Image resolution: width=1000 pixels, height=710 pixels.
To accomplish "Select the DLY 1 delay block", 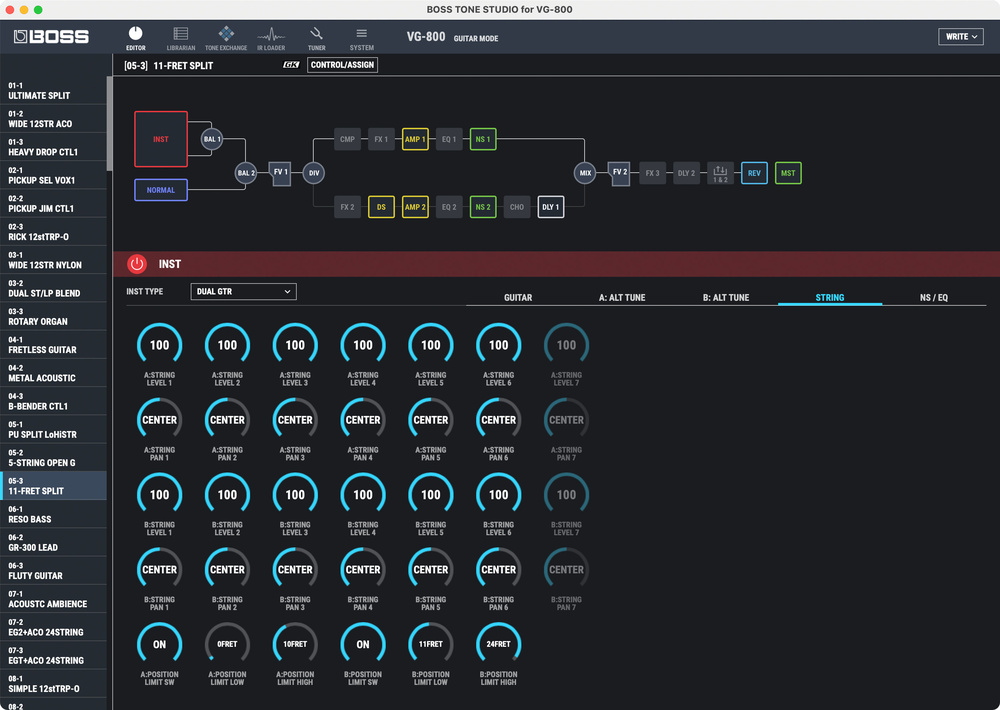I will [550, 207].
